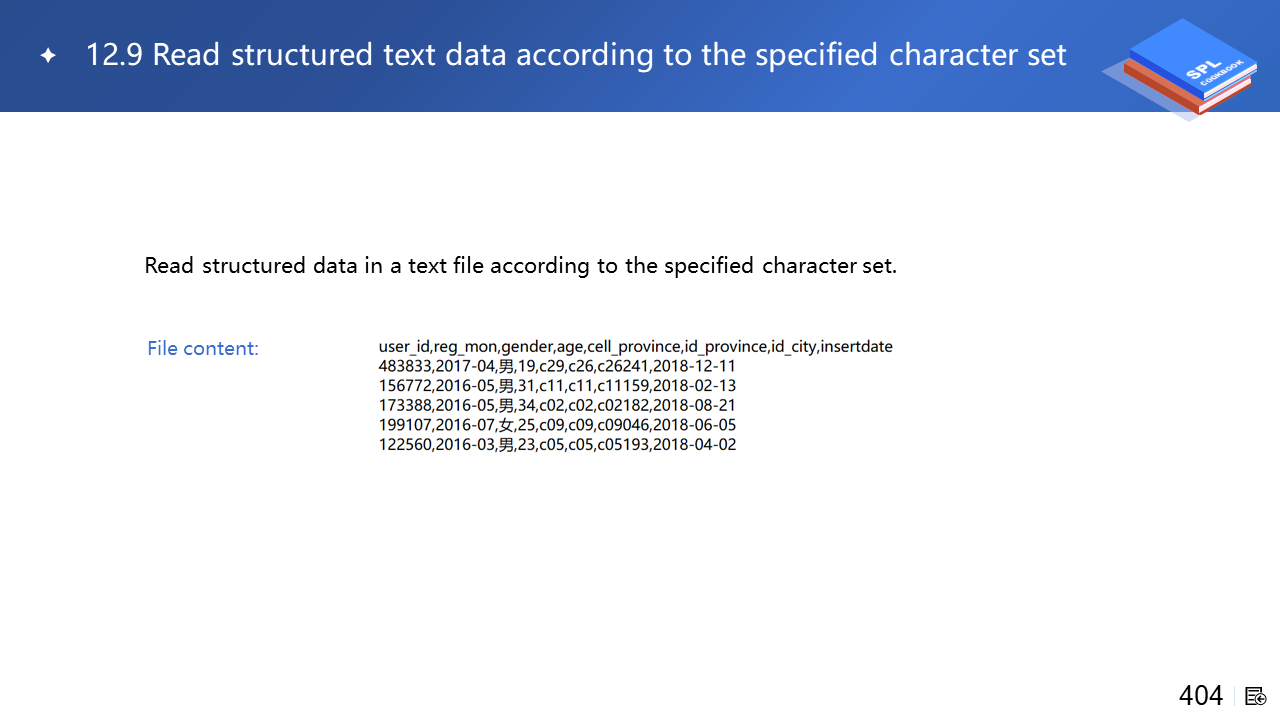Click the data row starting with 156772
This screenshot has height=720, width=1280.
click(557, 386)
